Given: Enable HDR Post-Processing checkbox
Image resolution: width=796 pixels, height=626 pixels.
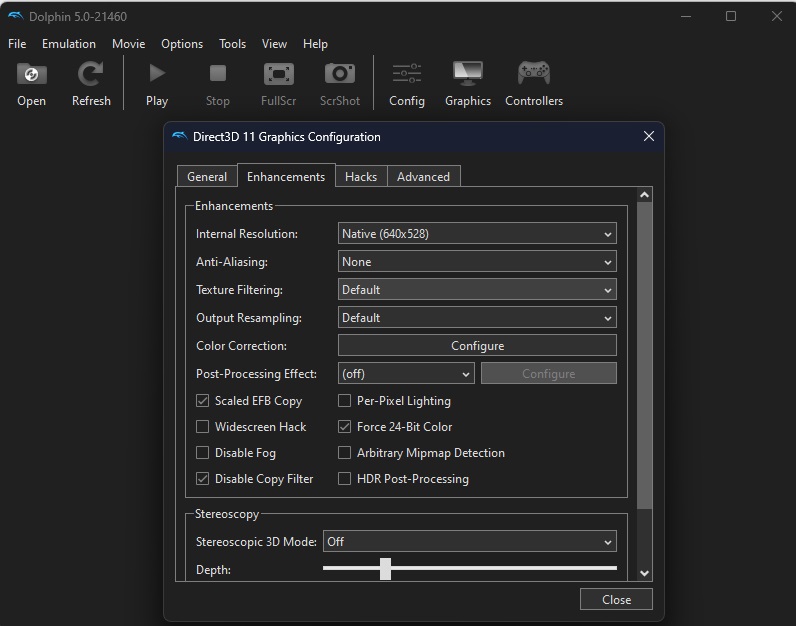Looking at the screenshot, I should (344, 478).
